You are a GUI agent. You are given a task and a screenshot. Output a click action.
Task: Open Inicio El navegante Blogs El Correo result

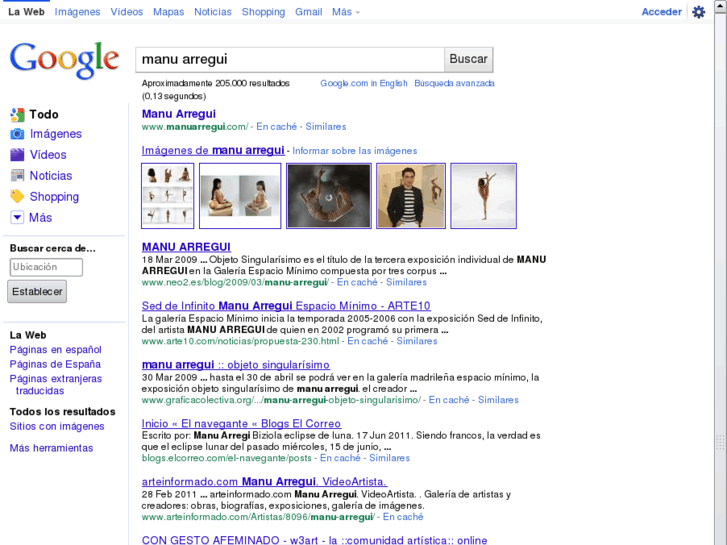point(241,423)
